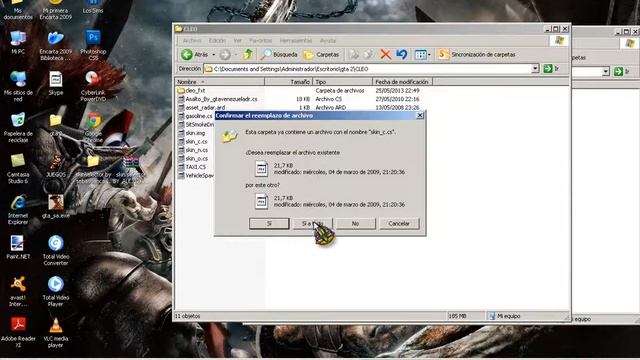Open the Herramientas menu

click(x=296, y=40)
